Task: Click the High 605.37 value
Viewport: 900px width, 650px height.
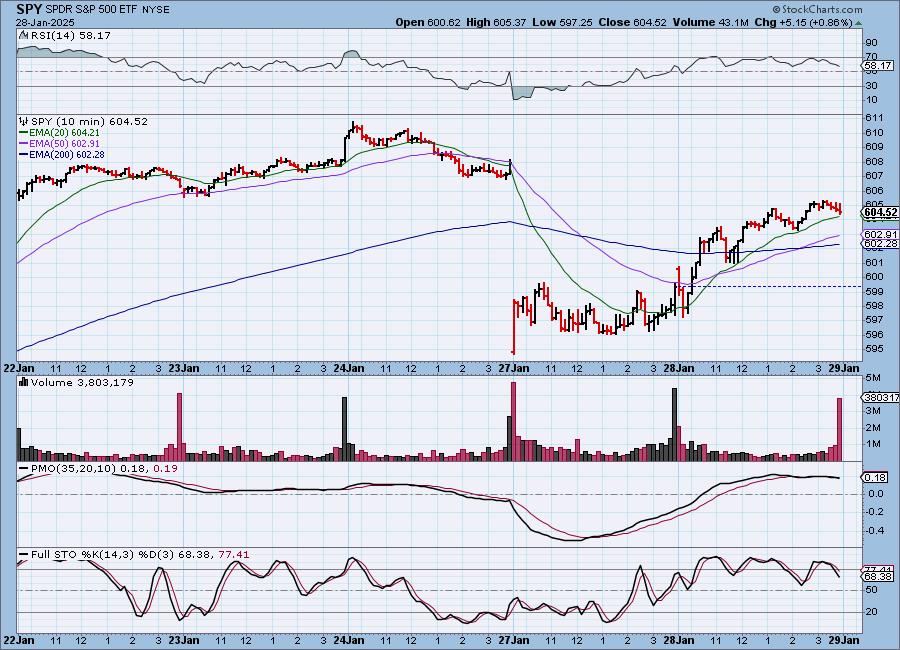Action: [x=496, y=22]
